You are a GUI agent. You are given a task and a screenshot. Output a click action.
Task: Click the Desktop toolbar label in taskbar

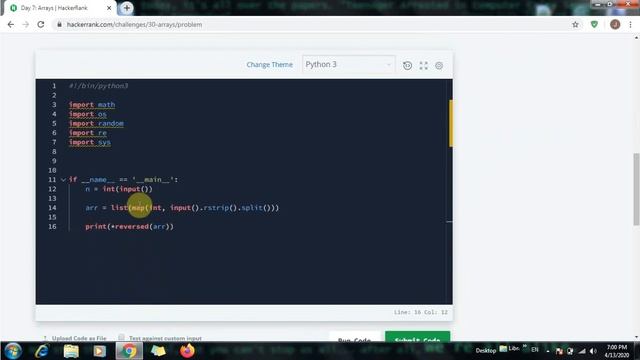point(485,350)
